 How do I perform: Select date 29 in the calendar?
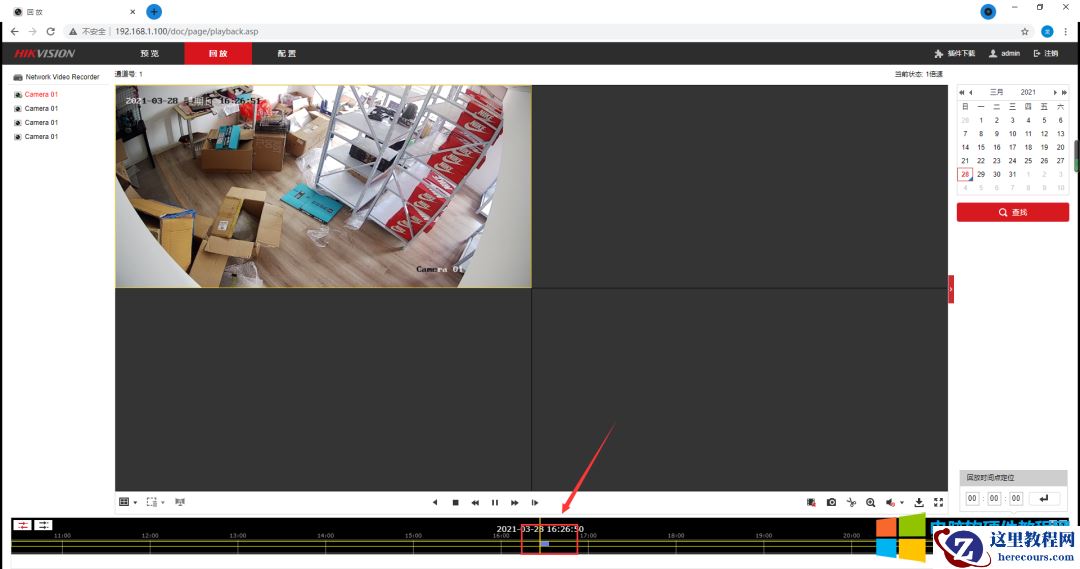click(x=981, y=174)
